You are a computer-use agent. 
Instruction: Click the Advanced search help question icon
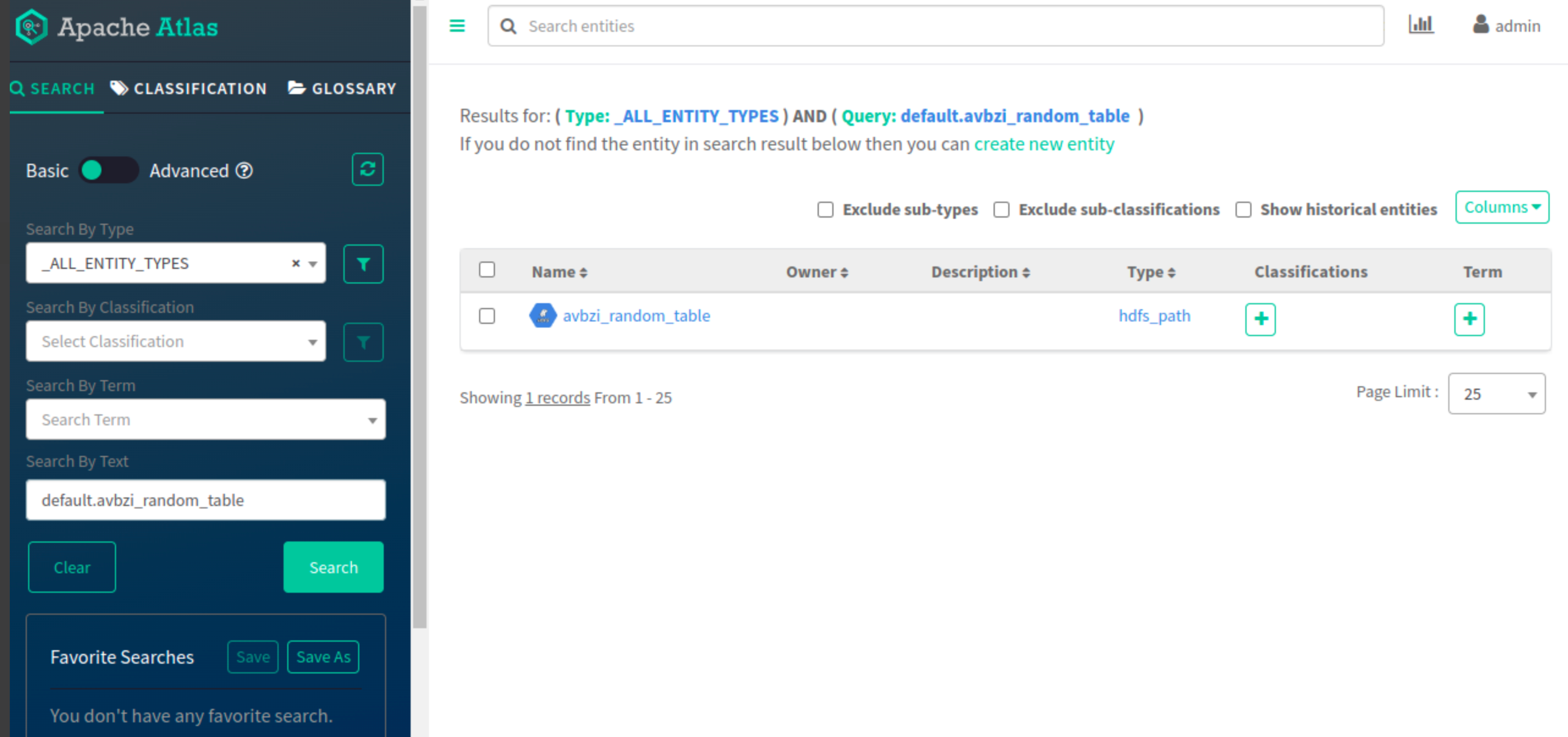244,170
